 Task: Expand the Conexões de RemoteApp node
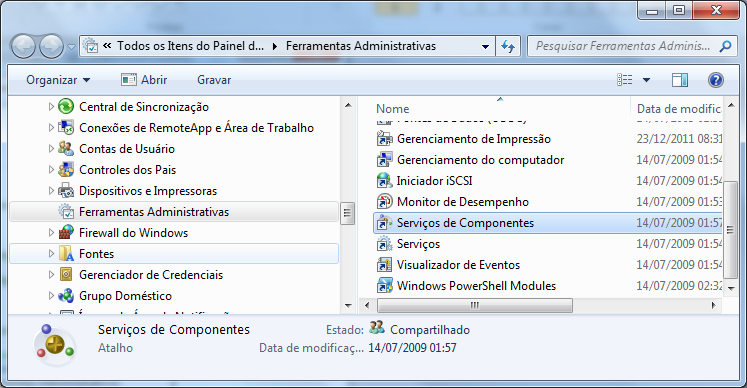pyautogui.click(x=51, y=127)
